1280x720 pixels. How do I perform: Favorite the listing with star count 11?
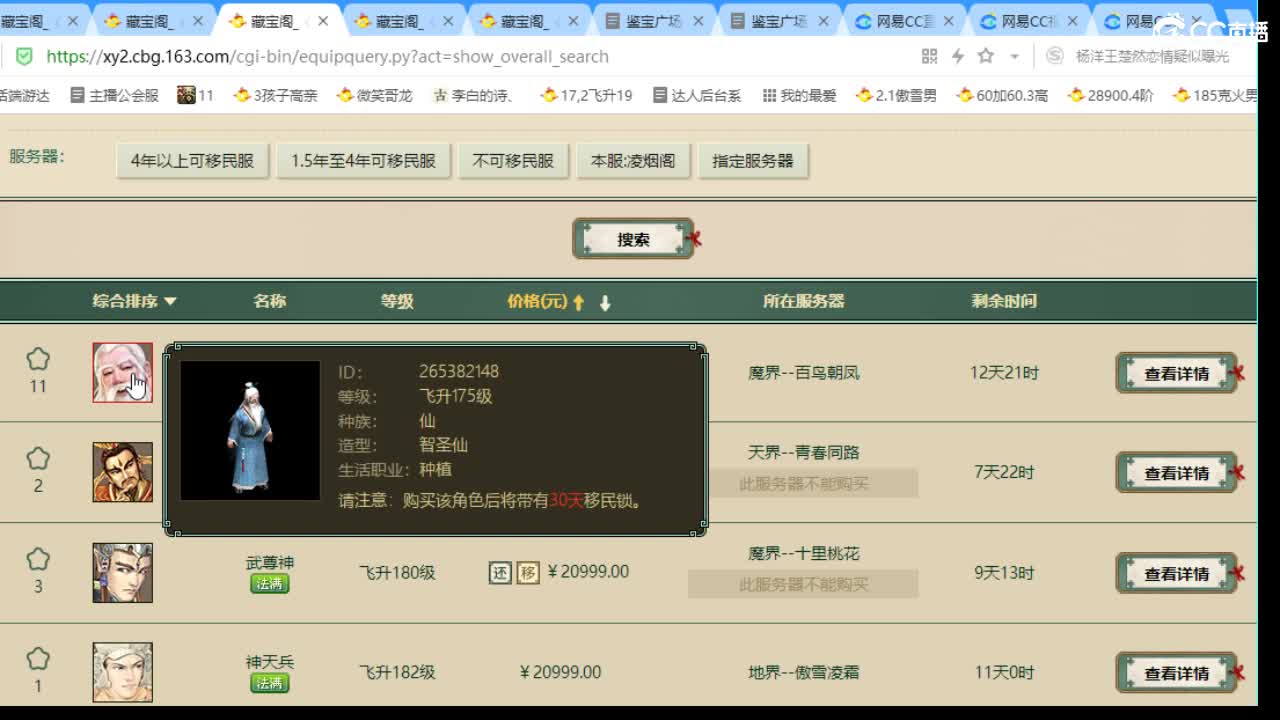click(38, 359)
